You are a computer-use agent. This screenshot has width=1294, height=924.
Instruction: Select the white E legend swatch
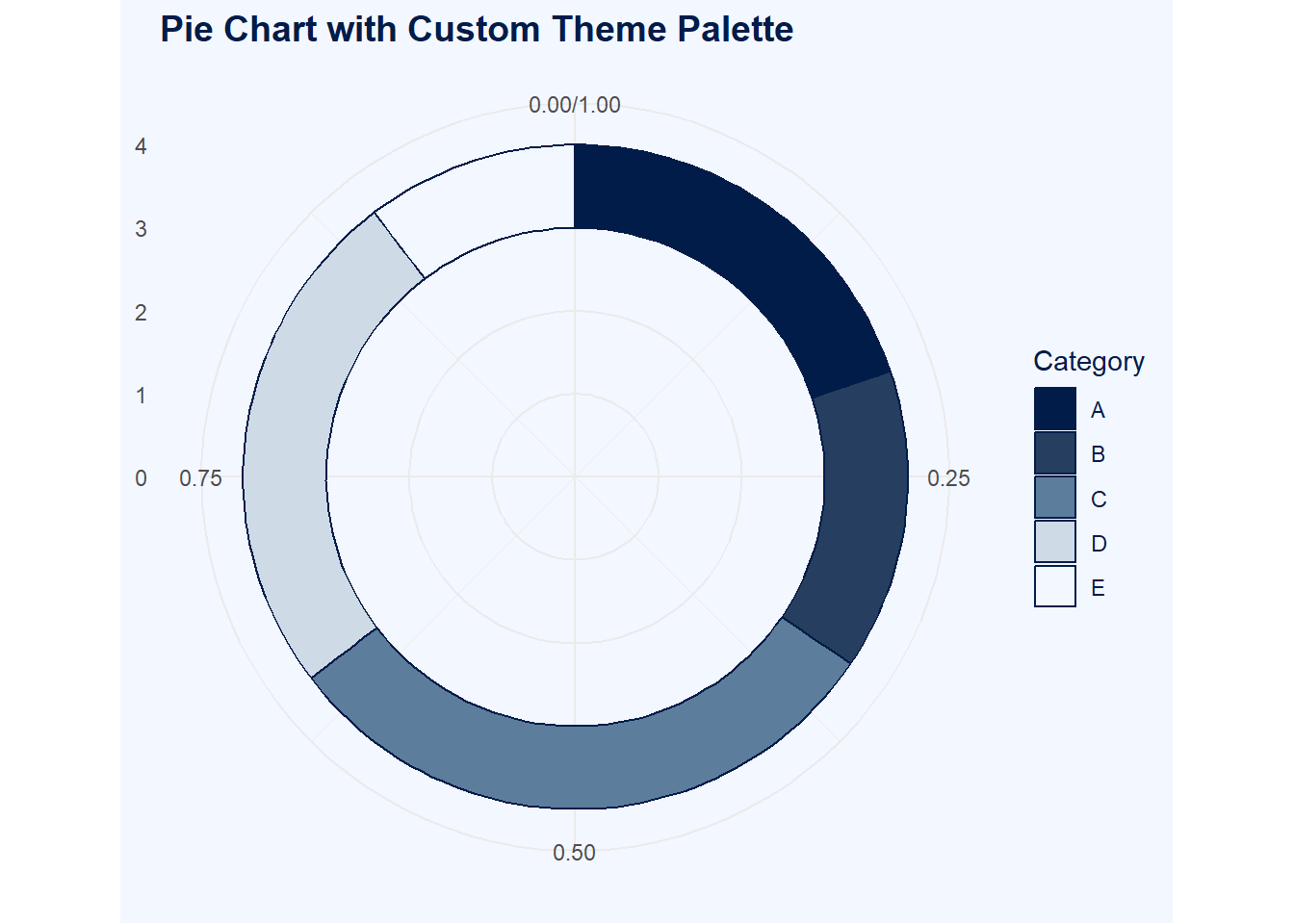click(x=1054, y=586)
